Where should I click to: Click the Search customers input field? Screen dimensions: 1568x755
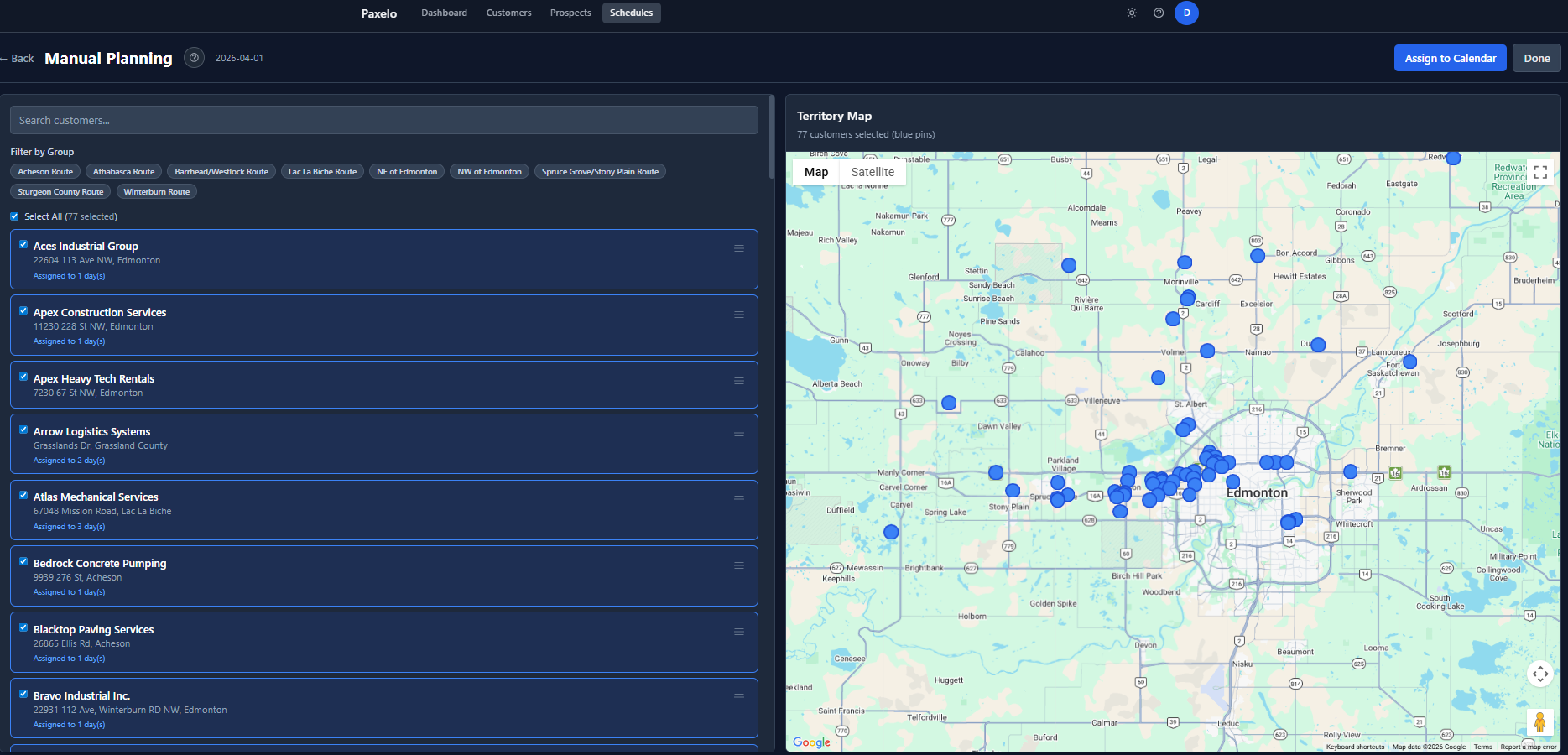click(383, 120)
